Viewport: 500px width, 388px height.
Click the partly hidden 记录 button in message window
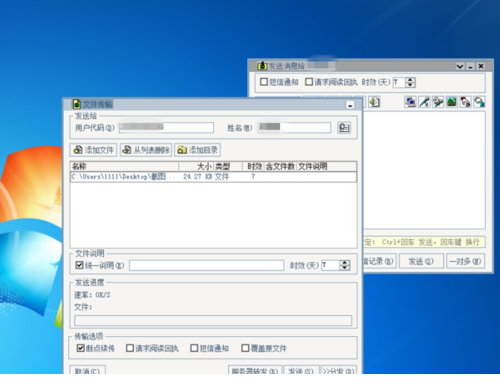[379, 261]
